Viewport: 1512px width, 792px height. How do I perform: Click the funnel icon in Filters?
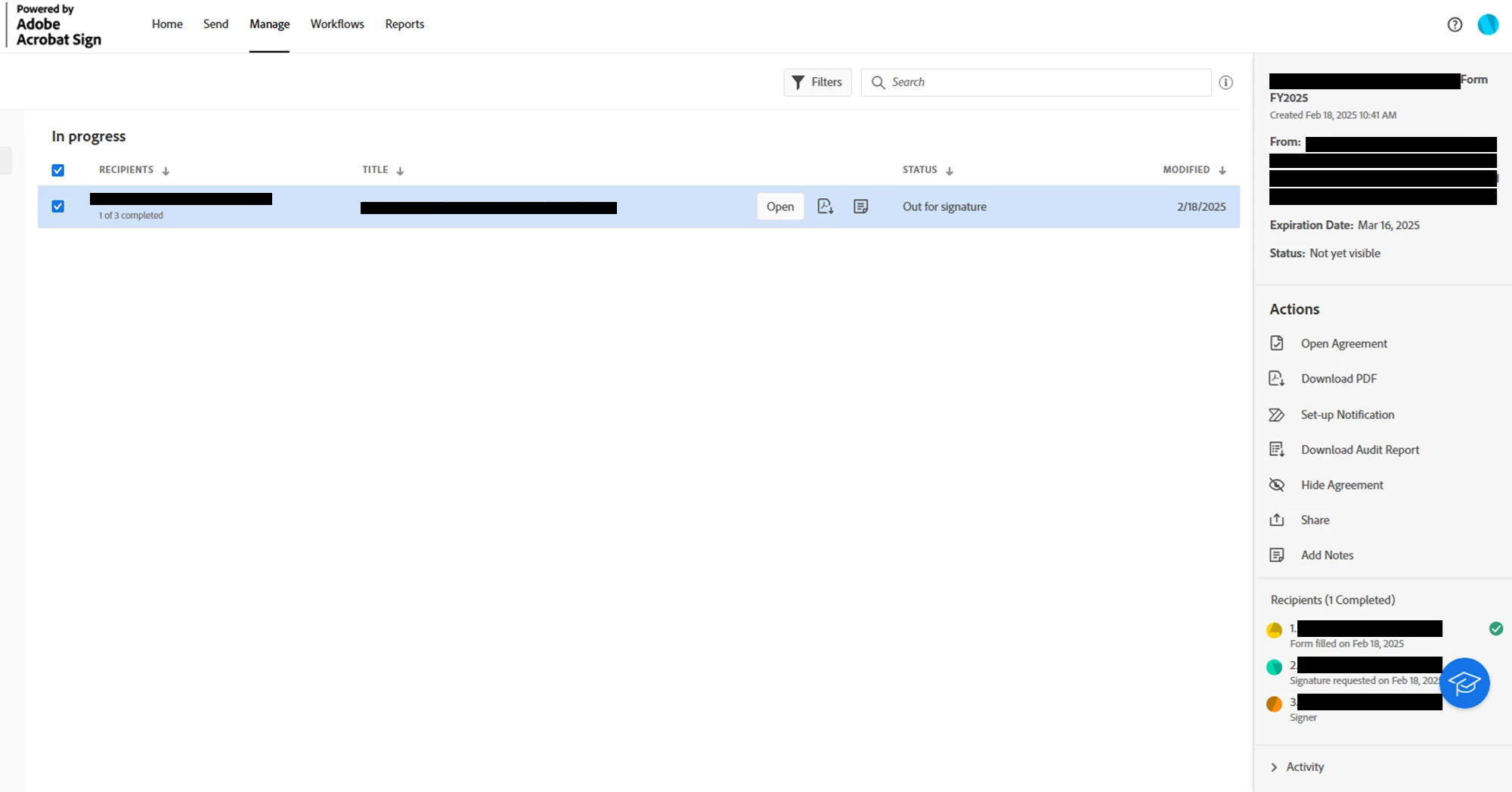pyautogui.click(x=798, y=82)
